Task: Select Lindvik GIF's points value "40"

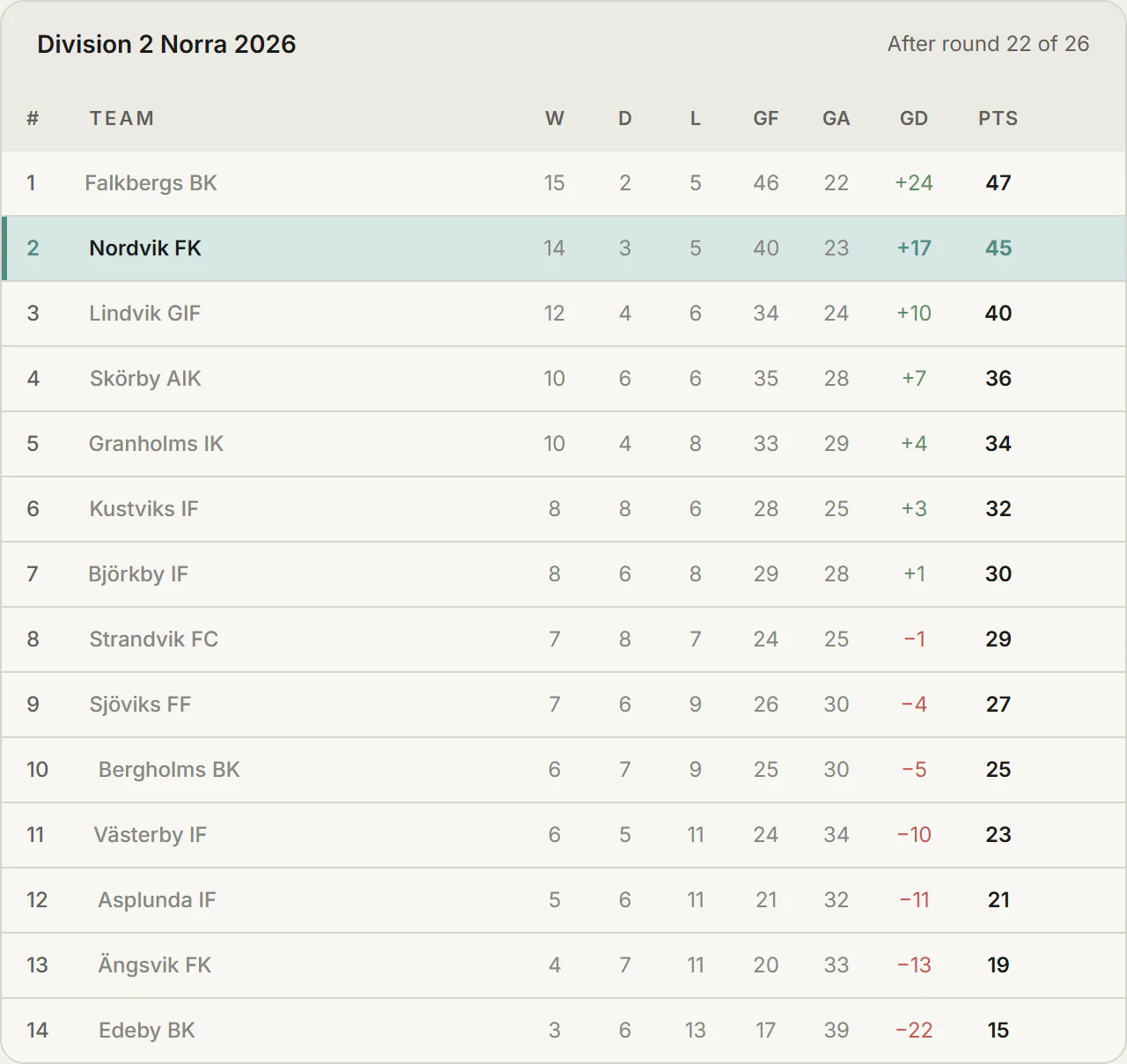Action: tap(998, 314)
